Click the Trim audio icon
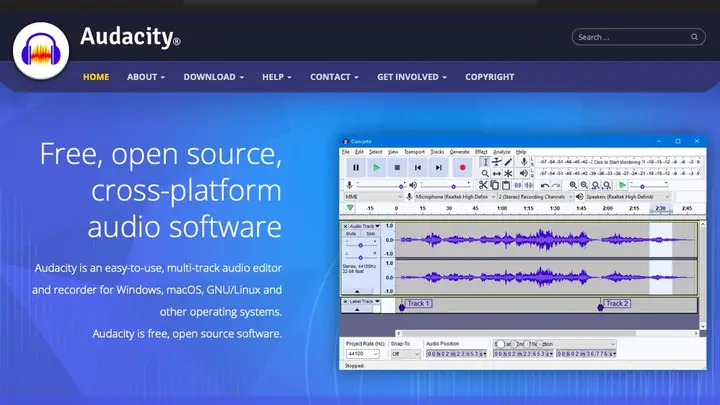 click(518, 185)
